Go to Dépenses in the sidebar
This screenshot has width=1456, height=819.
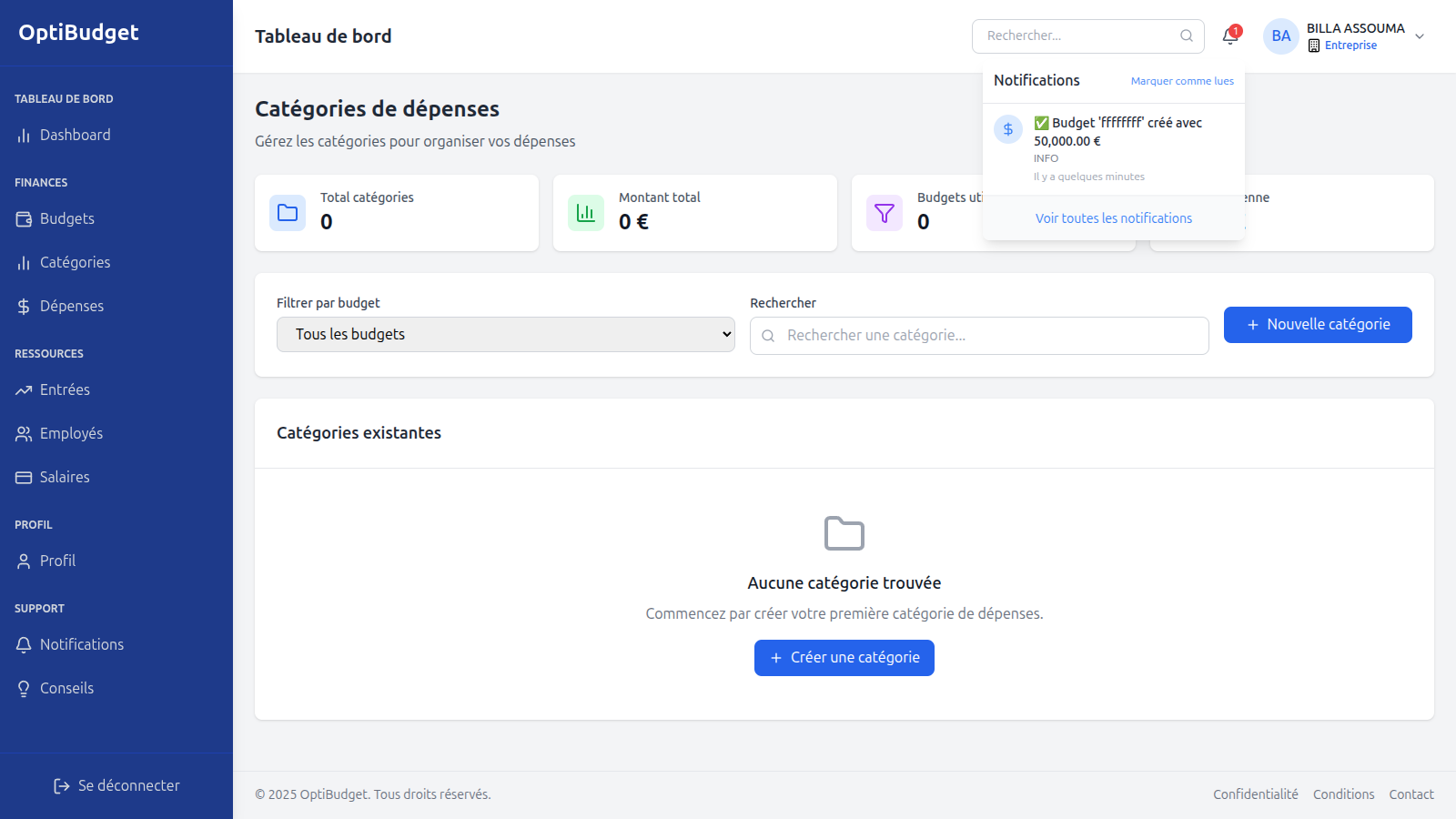click(x=71, y=306)
